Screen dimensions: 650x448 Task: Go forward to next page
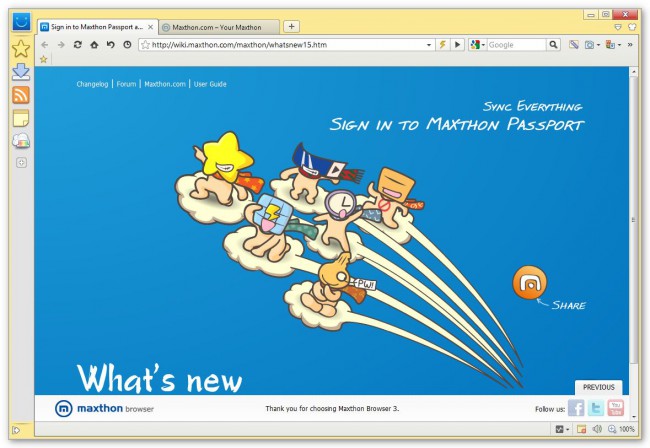[61, 44]
